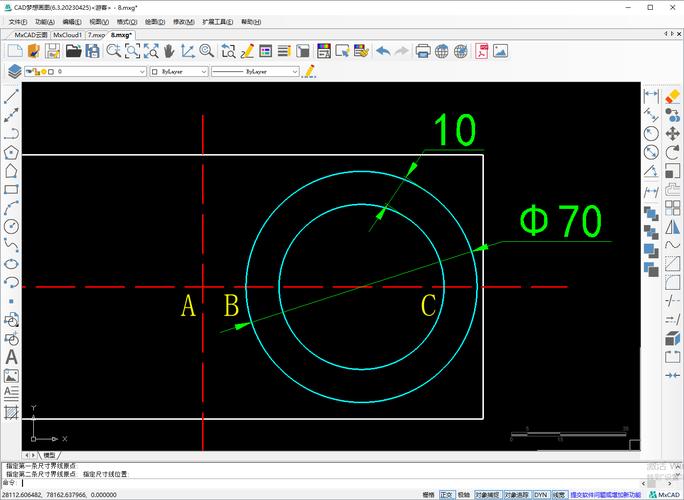
Task: Select the Circle drawing tool
Action: 11,226
